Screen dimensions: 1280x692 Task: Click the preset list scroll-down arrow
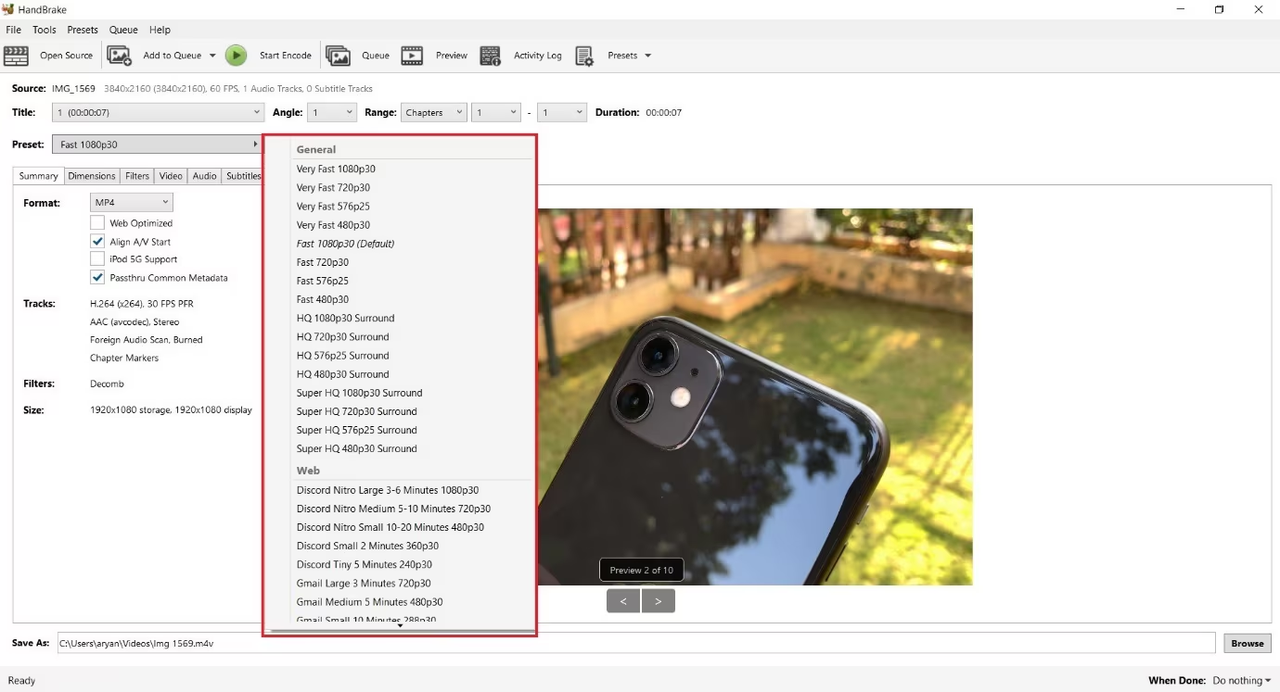point(400,625)
